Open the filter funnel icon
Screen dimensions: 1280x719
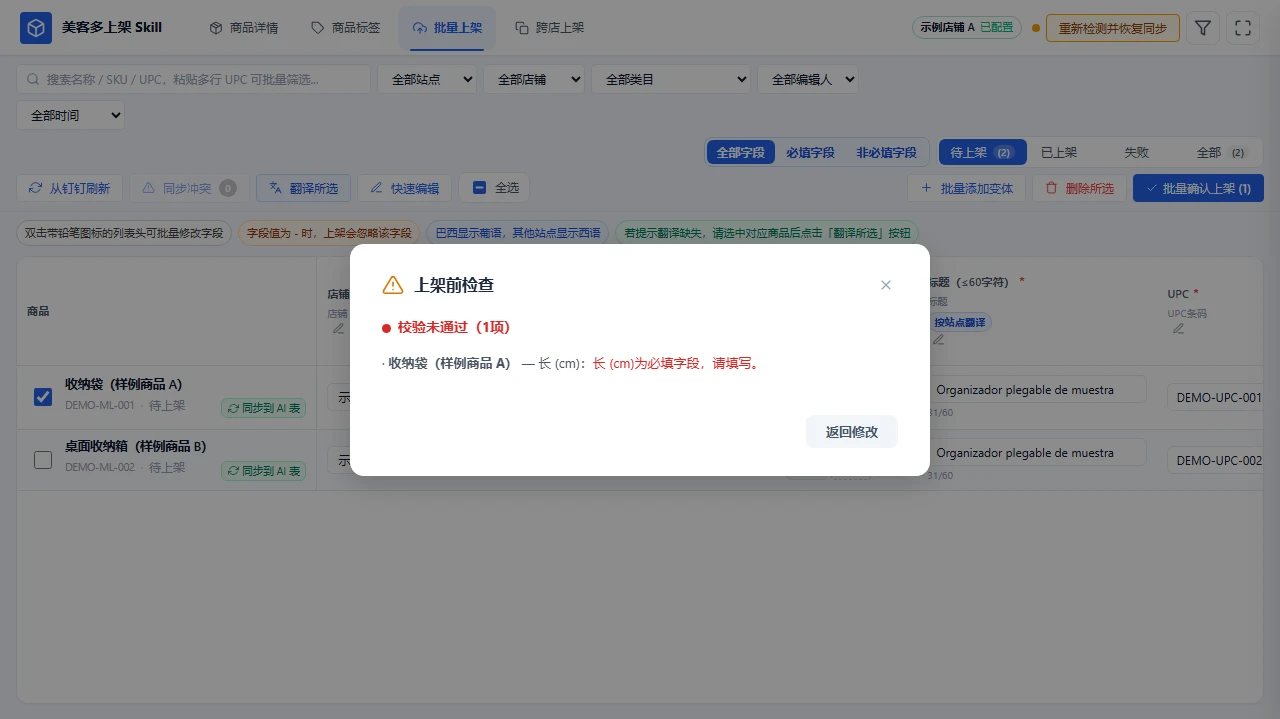click(1203, 28)
